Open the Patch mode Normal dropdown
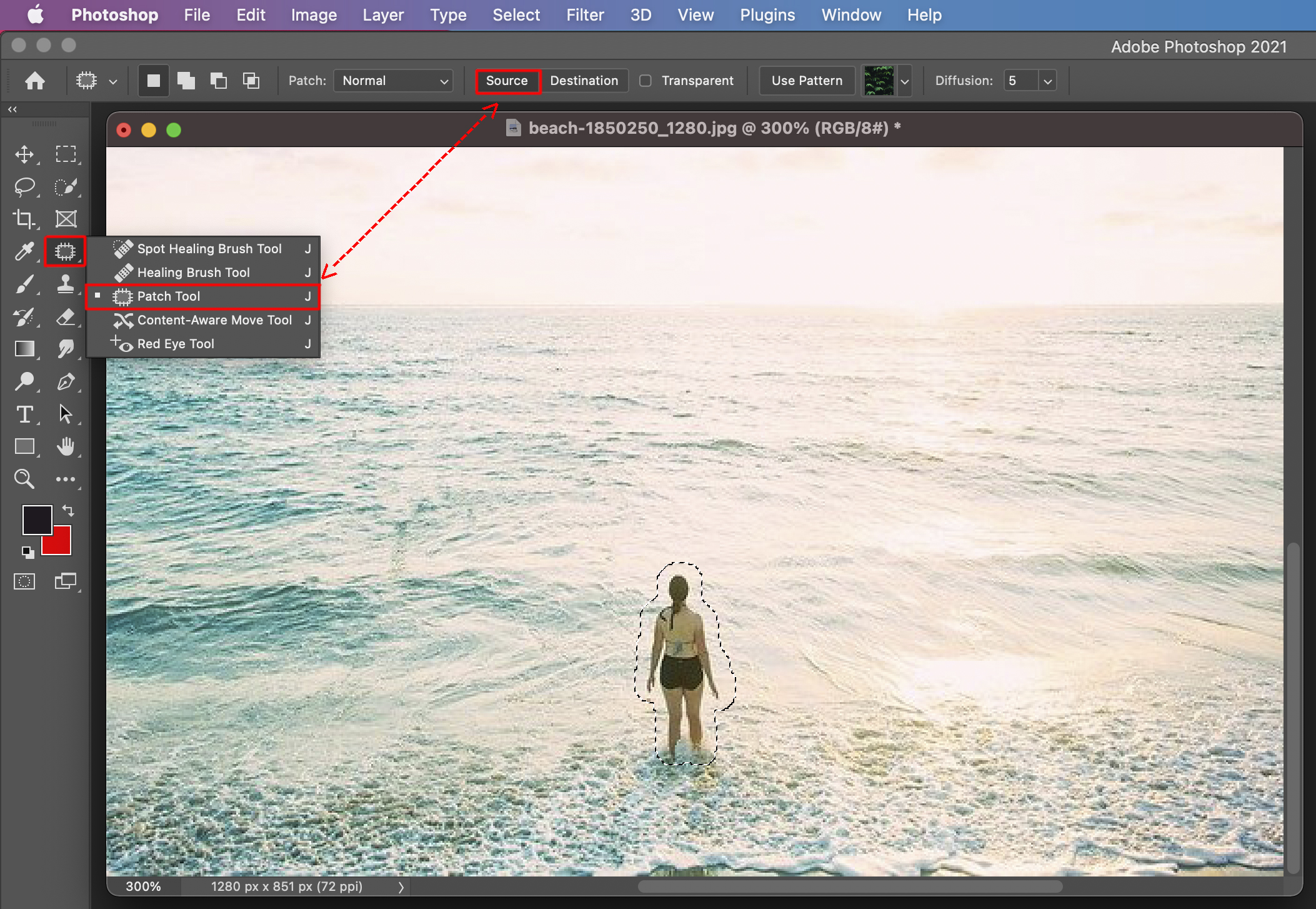The width and height of the screenshot is (1316, 909). [x=393, y=81]
